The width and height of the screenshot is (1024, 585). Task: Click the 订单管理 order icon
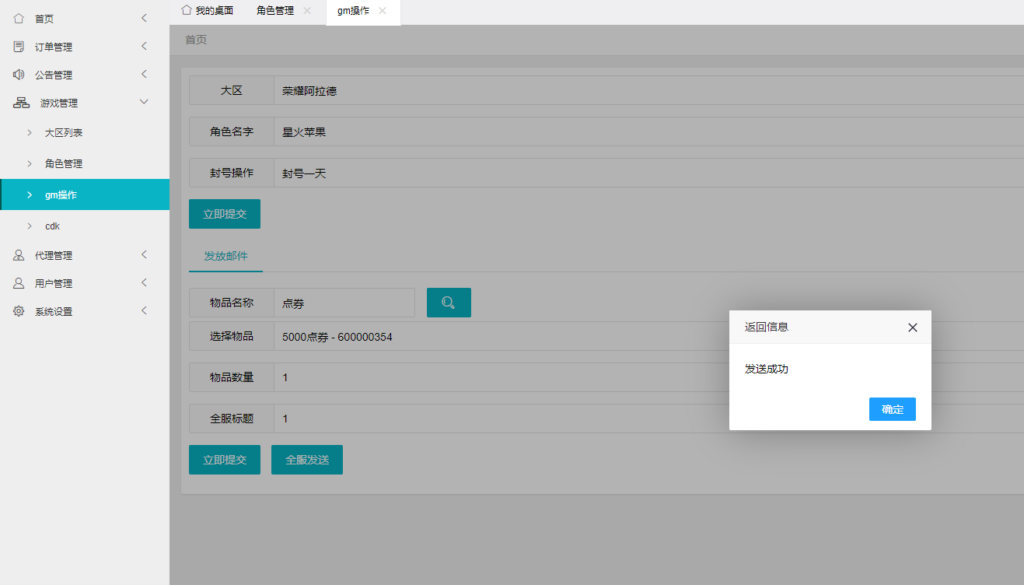point(18,46)
